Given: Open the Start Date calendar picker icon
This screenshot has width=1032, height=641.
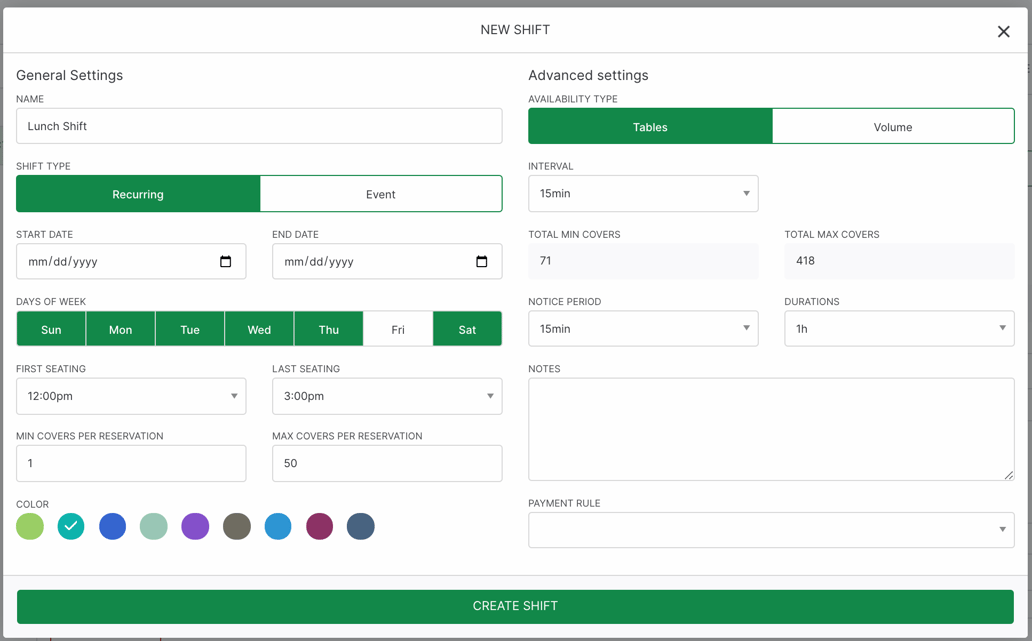Looking at the screenshot, I should point(225,262).
